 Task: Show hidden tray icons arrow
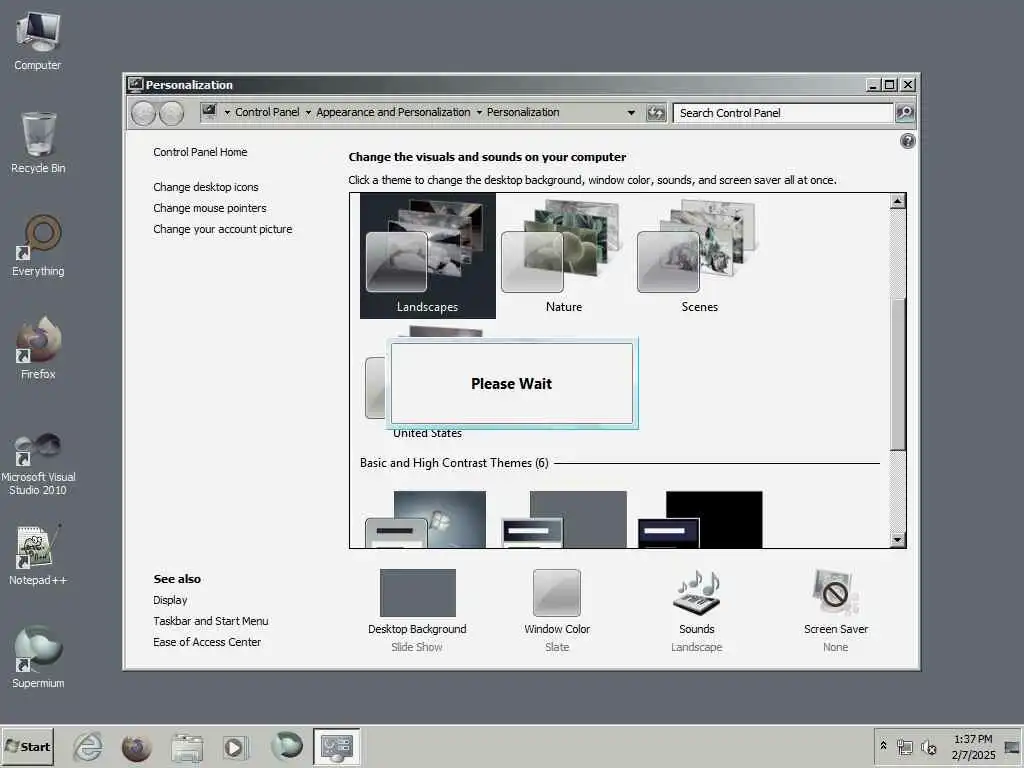click(884, 745)
